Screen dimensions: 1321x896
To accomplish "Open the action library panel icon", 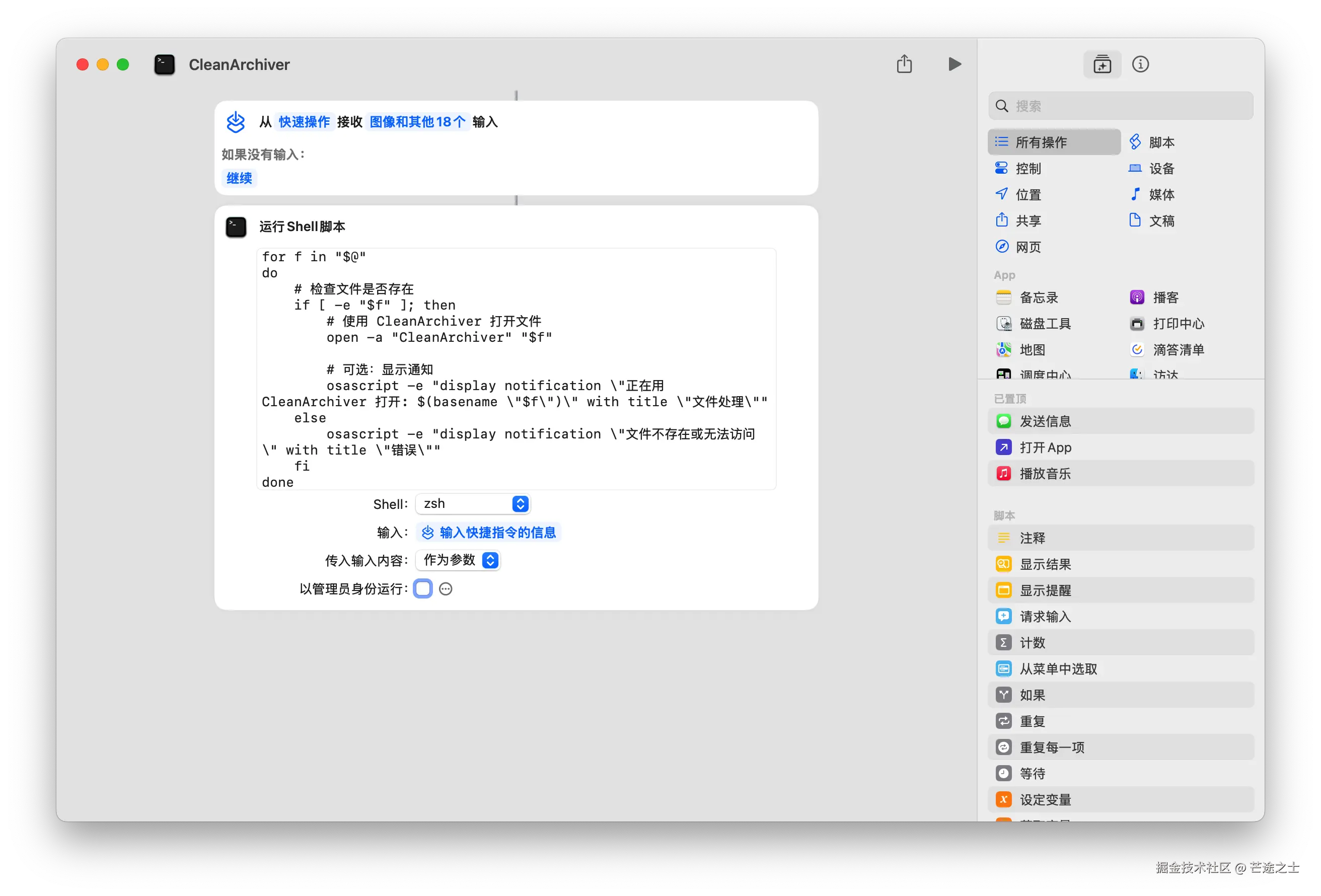I will pos(1102,64).
